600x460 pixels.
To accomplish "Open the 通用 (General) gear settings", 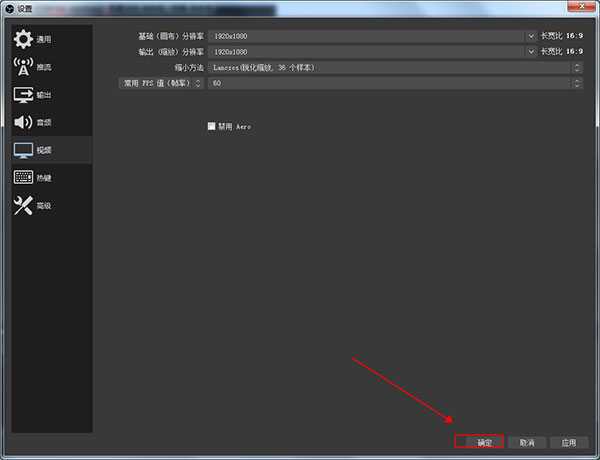I will pyautogui.click(x=52, y=39).
